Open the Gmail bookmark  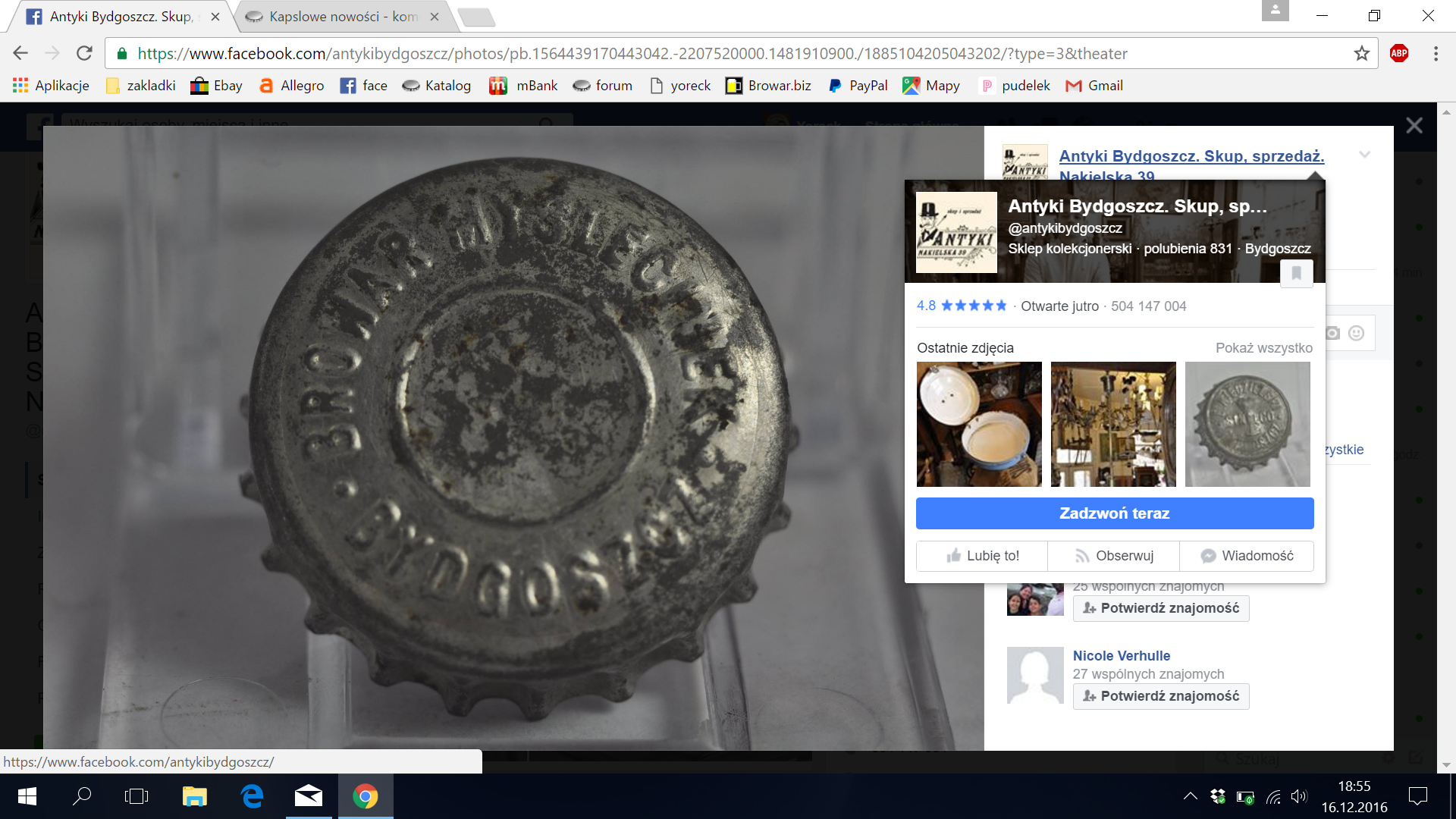[1094, 86]
